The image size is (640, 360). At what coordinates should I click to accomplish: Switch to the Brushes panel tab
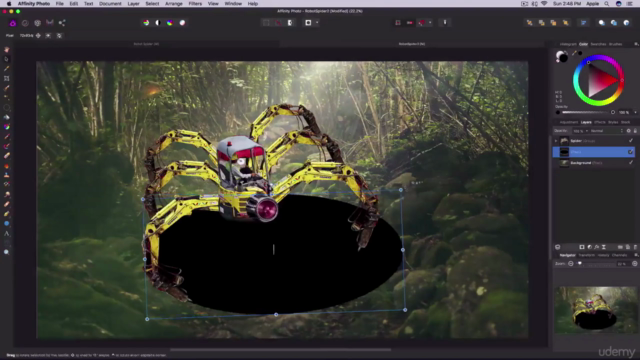coord(616,44)
